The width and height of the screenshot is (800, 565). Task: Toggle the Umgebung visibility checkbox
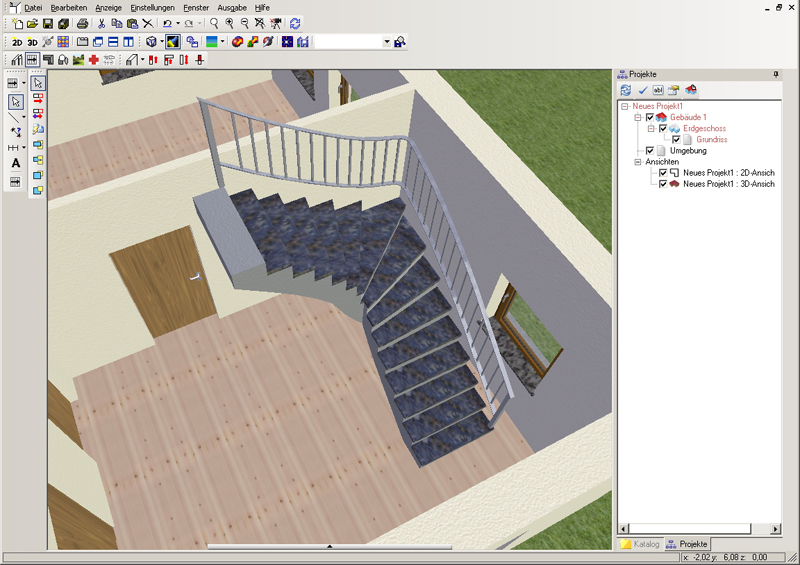pos(650,151)
